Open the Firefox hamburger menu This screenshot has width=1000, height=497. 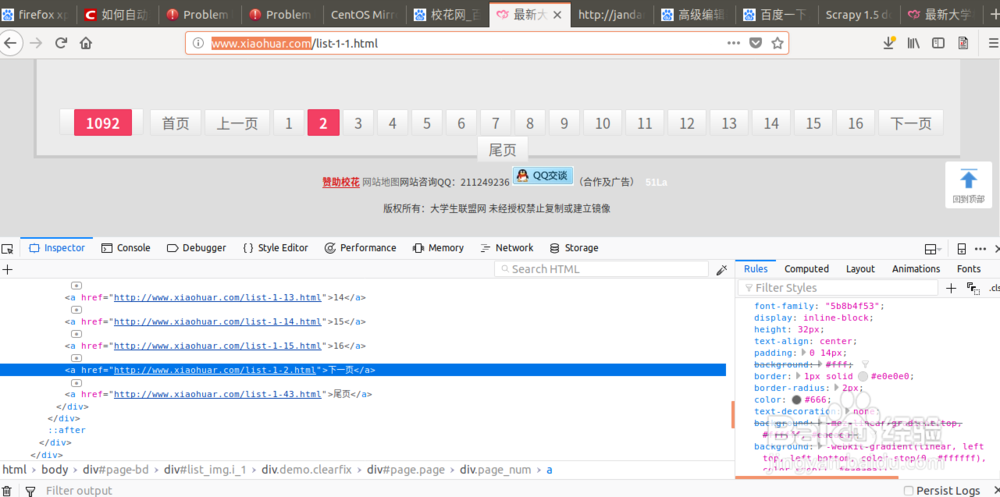[994, 43]
